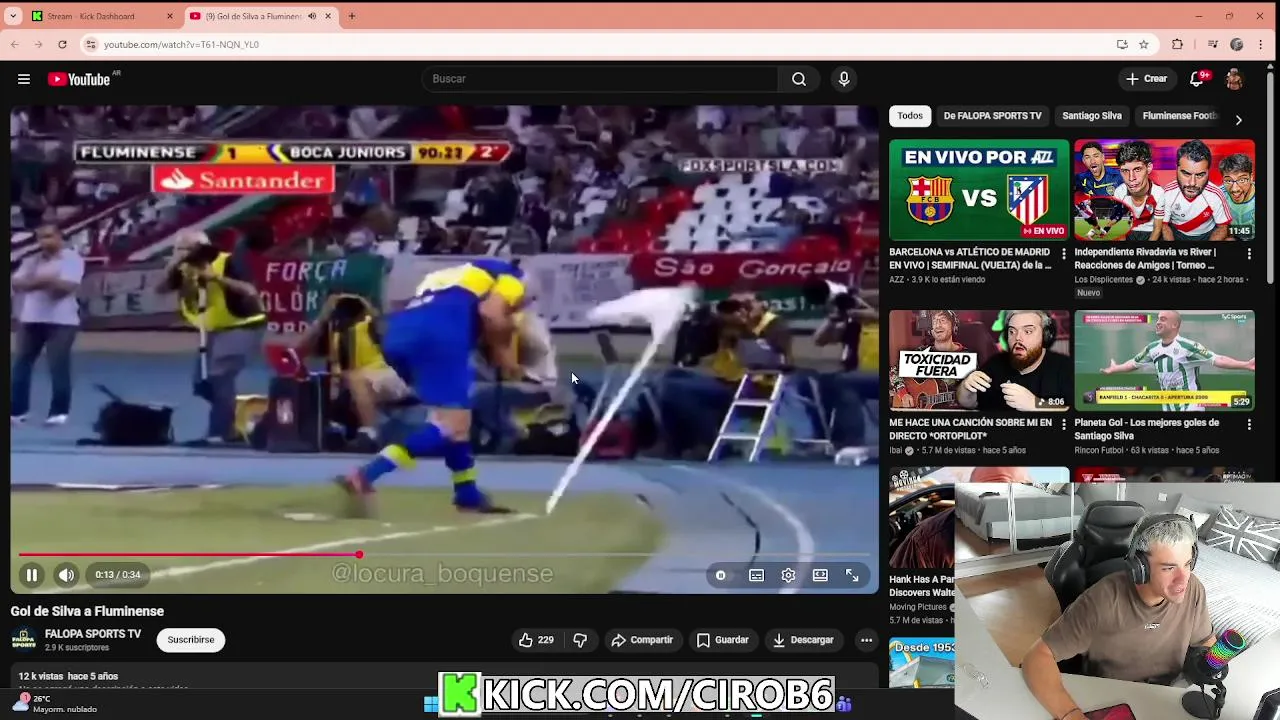The height and width of the screenshot is (720, 1280).
Task: Enter fullscreen video mode
Action: (x=852, y=575)
